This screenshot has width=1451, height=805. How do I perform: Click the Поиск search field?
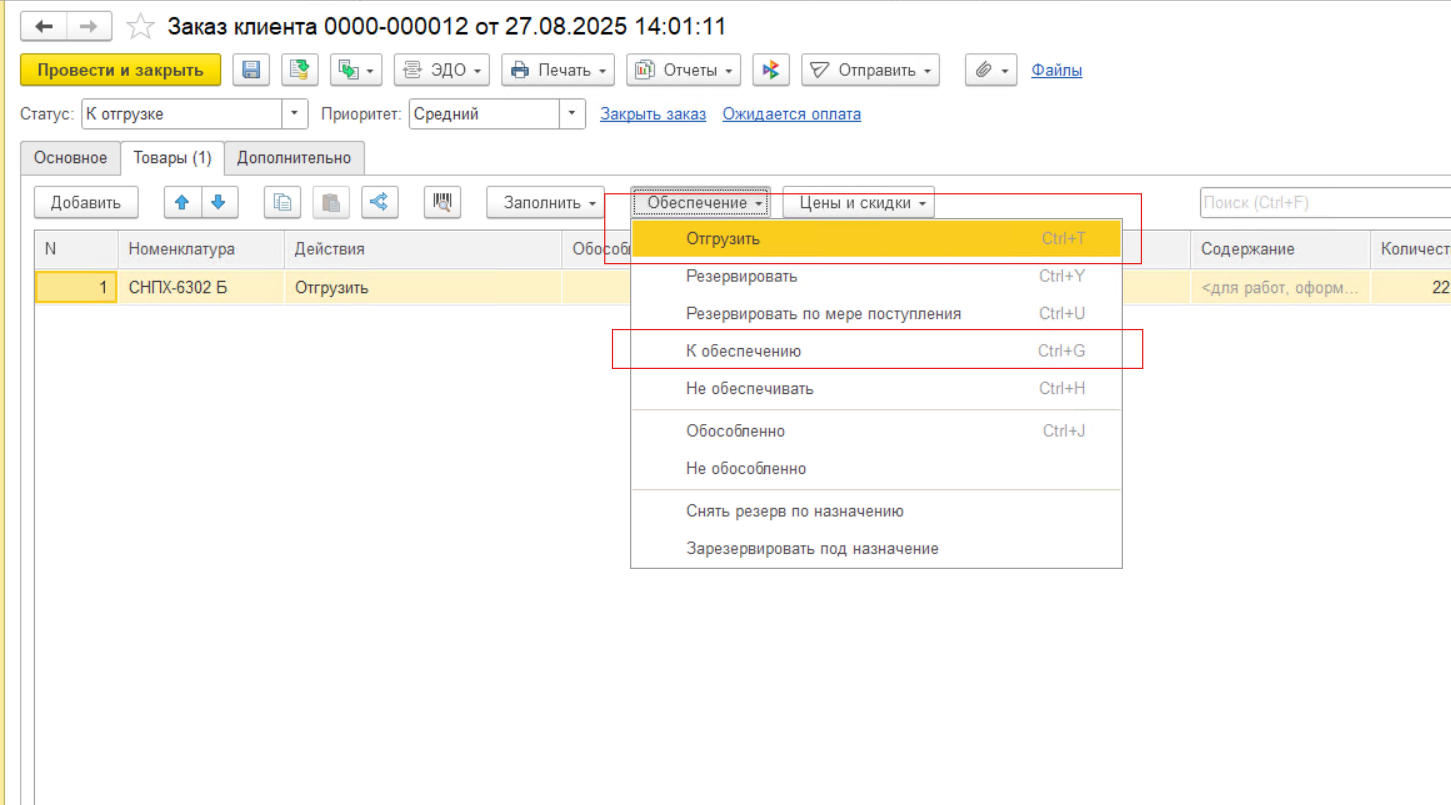click(x=1320, y=203)
